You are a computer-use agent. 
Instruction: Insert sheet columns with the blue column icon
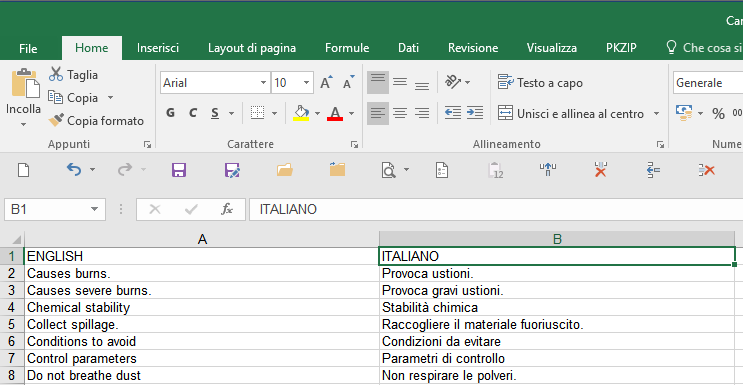click(x=548, y=169)
